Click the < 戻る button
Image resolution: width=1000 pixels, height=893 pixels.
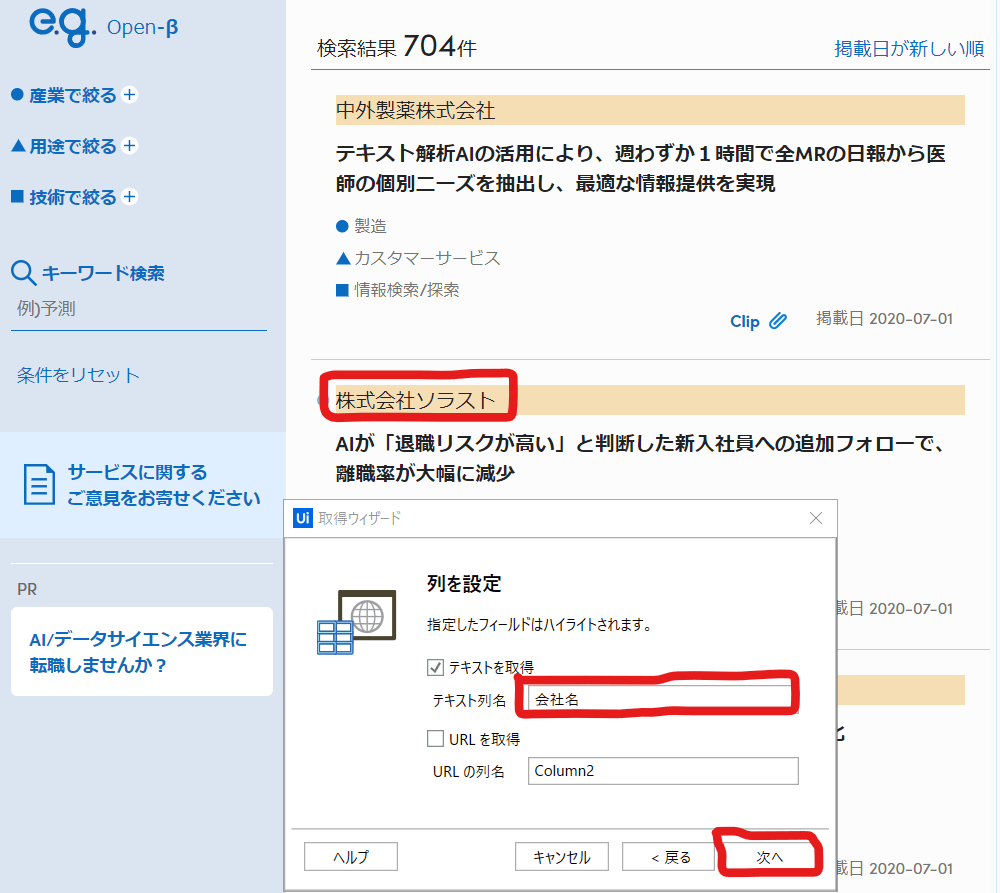point(670,857)
